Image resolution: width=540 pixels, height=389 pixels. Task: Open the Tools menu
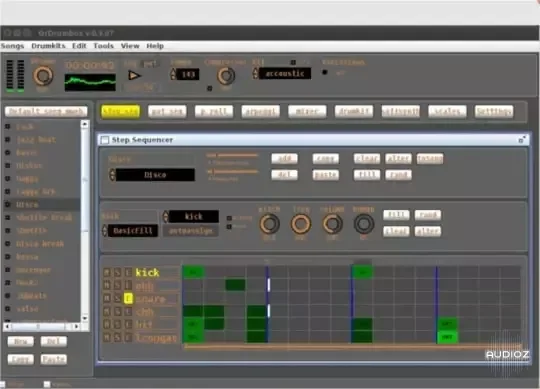103,46
